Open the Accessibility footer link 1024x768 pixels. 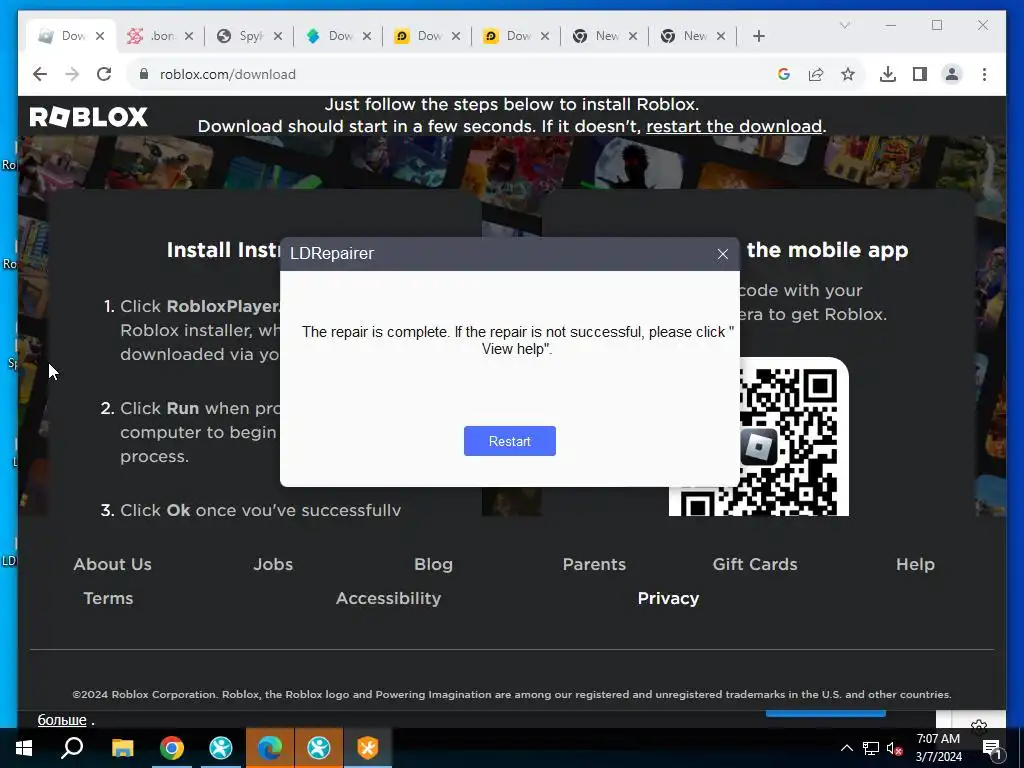coord(389,598)
